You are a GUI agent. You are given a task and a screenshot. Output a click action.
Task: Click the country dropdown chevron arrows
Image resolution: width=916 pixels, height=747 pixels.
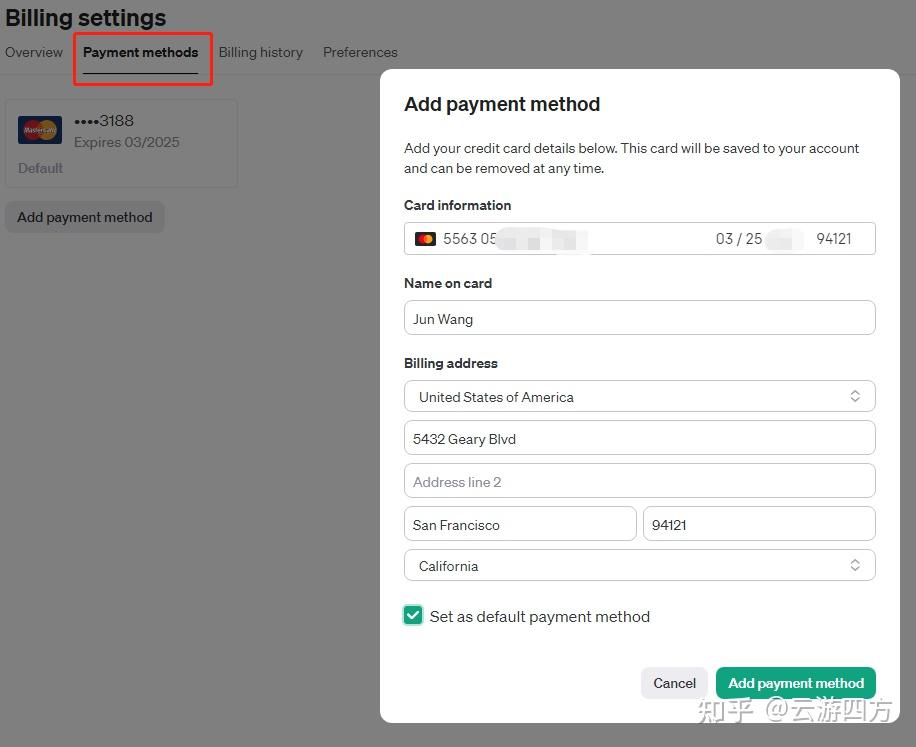point(855,396)
